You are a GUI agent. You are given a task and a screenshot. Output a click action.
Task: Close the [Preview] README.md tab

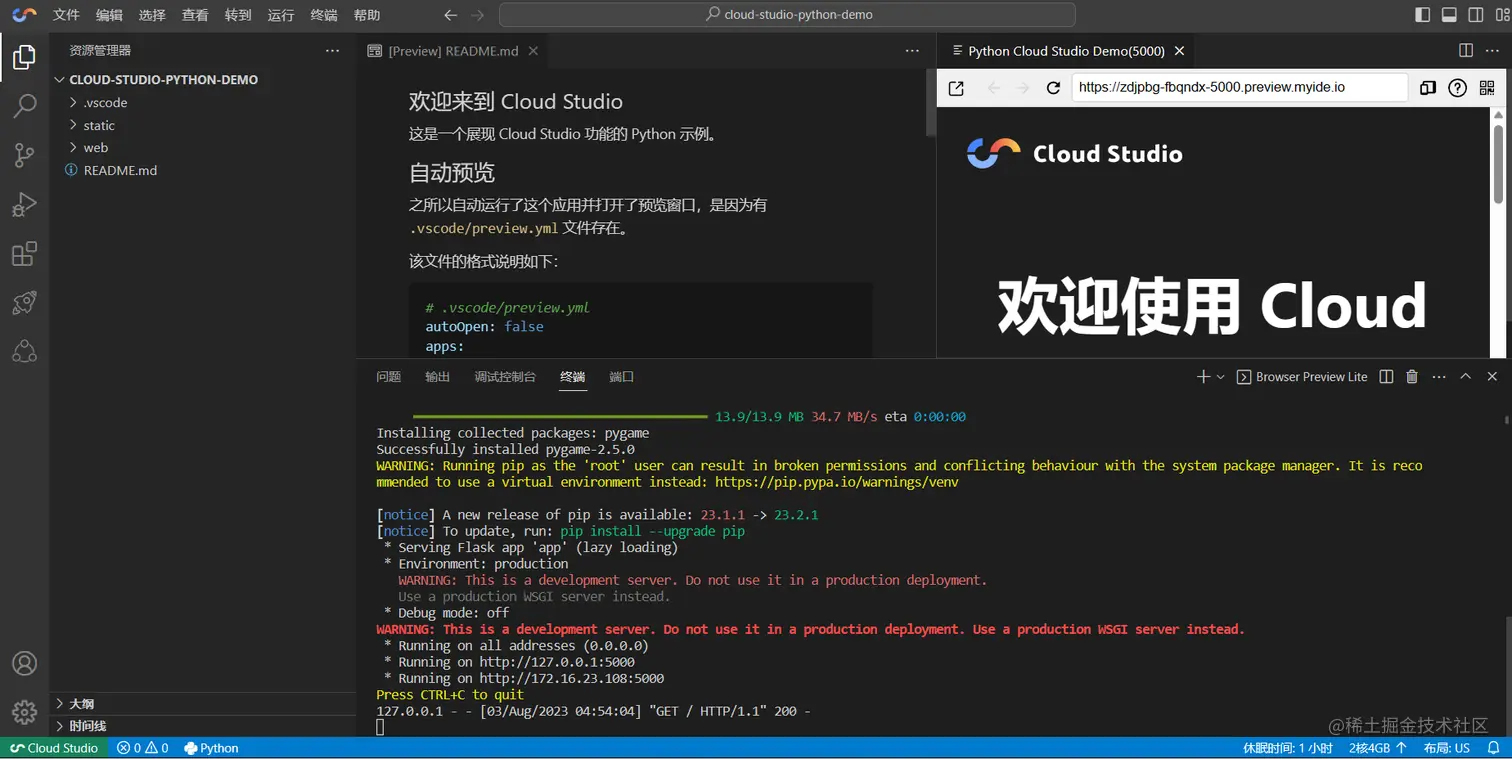[533, 51]
